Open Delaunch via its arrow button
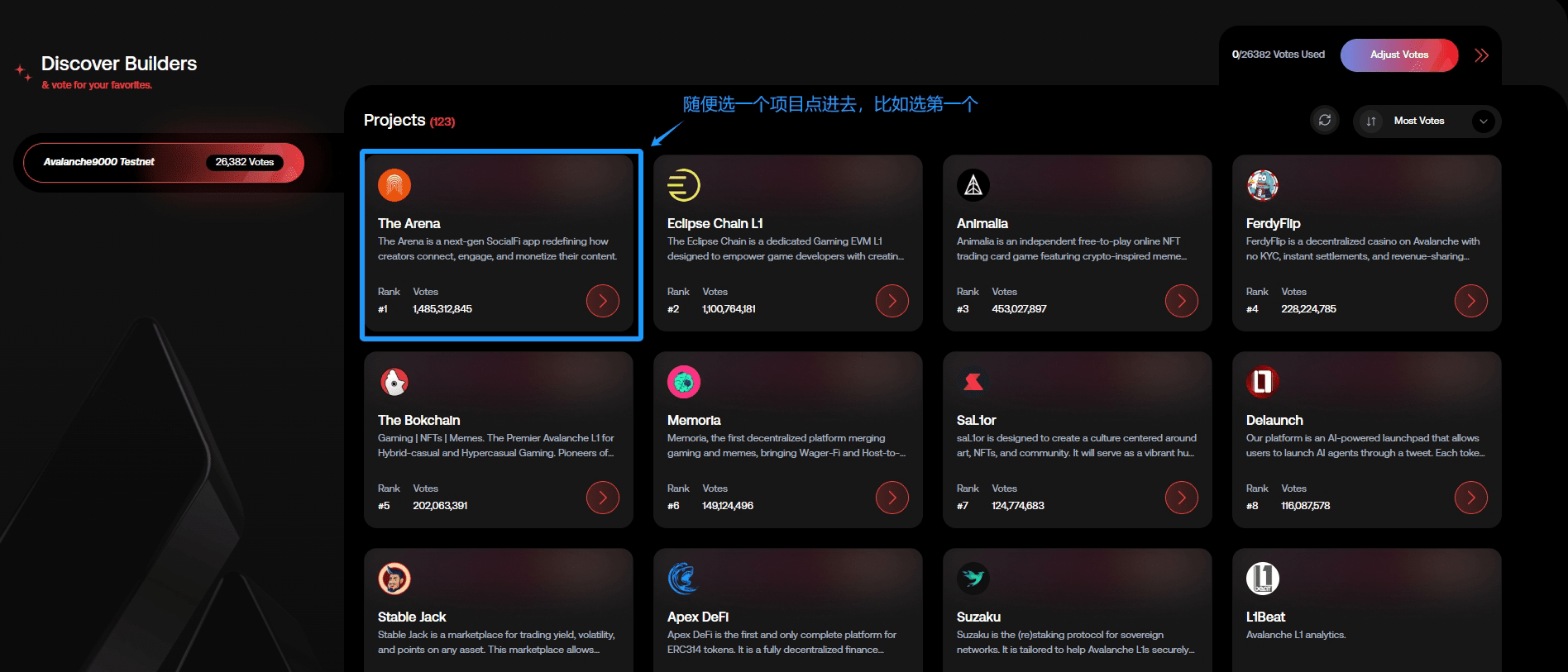This screenshot has height=672, width=1568. (x=1471, y=498)
